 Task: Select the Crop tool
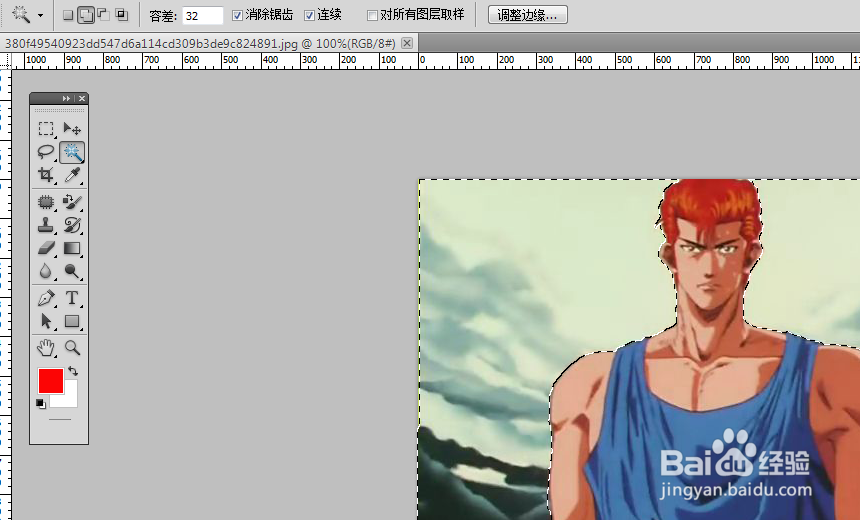[46, 175]
